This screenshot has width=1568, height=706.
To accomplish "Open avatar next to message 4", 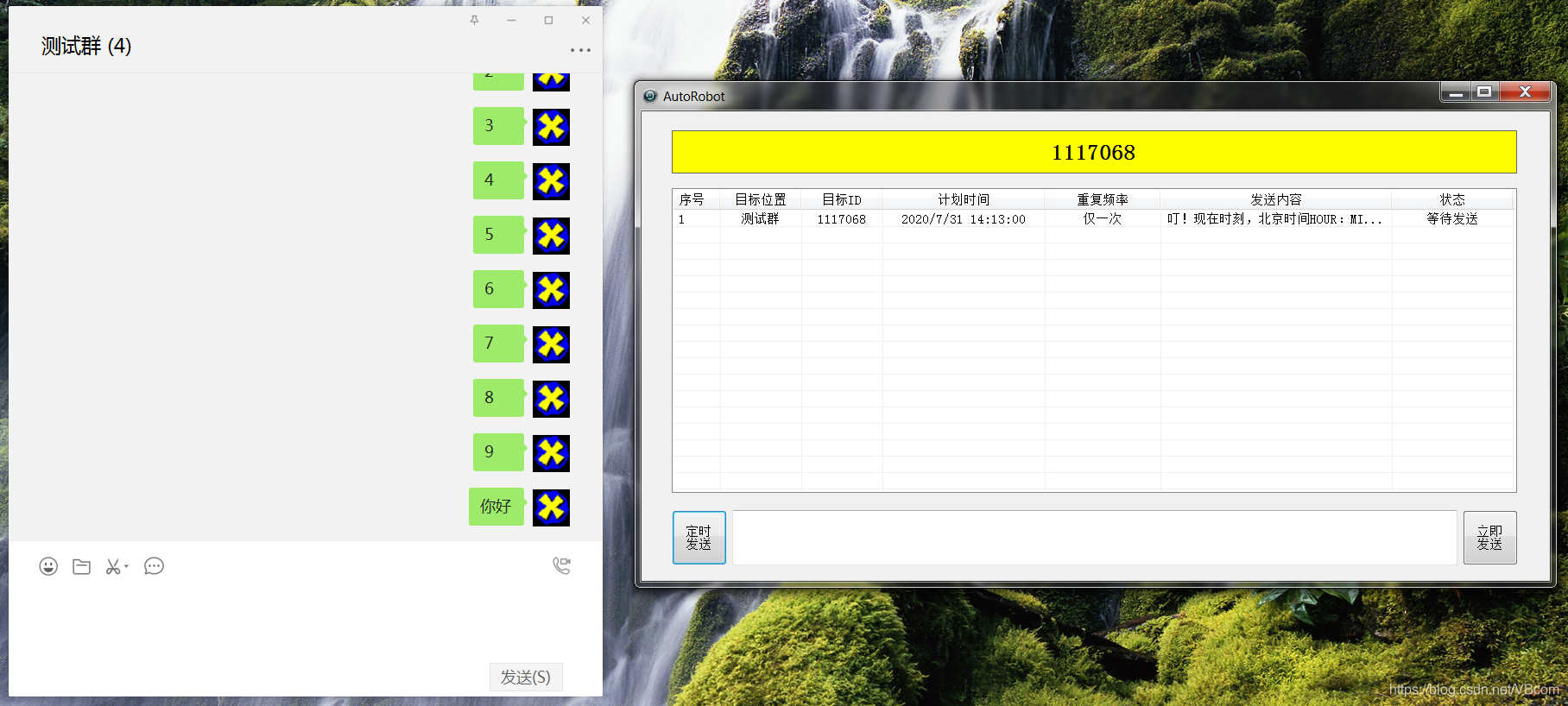I will click(551, 181).
